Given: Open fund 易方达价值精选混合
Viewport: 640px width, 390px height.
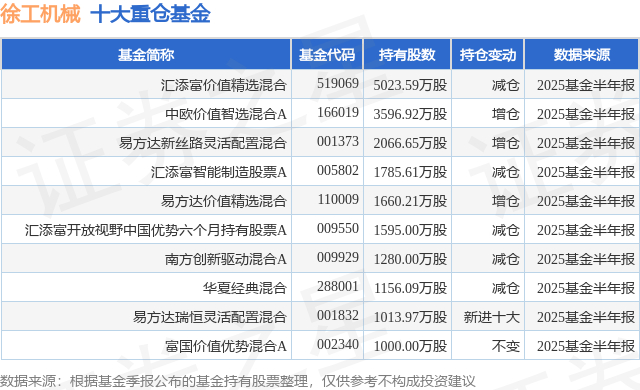Looking at the screenshot, I should tap(223, 201).
